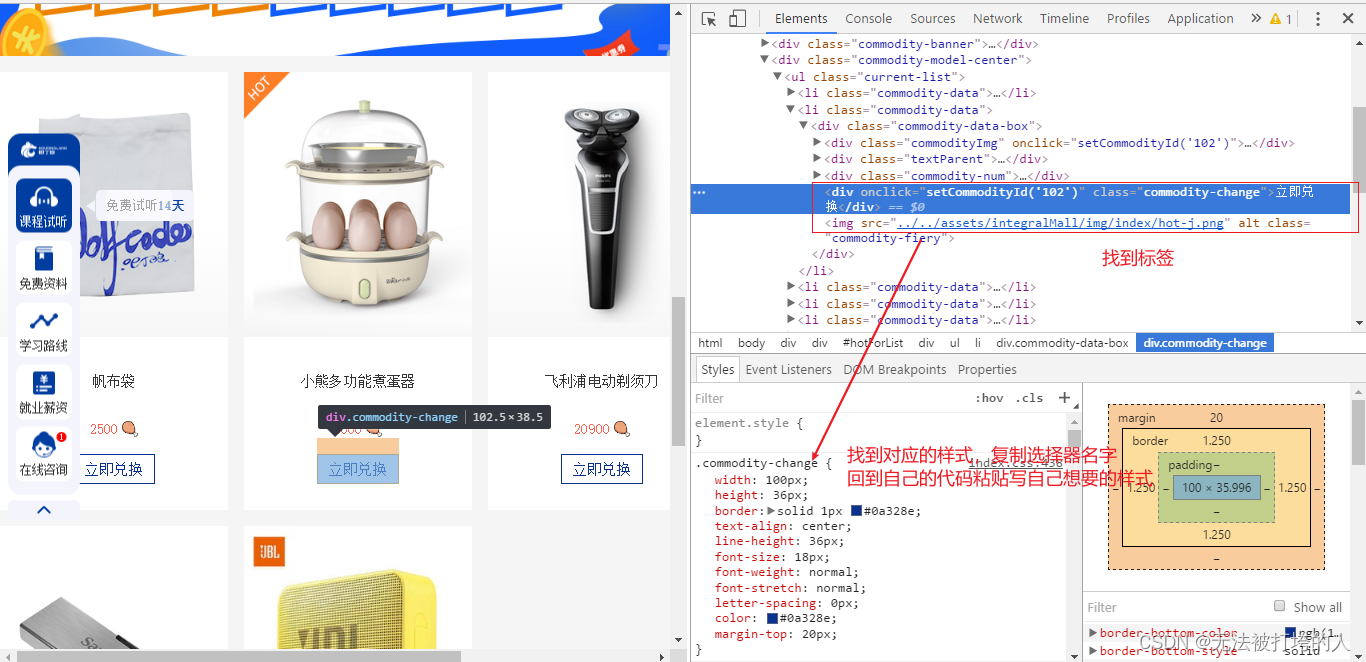Viewport: 1366px width, 662px height.
Task: Activate the inspect element picker icon
Action: 709,19
